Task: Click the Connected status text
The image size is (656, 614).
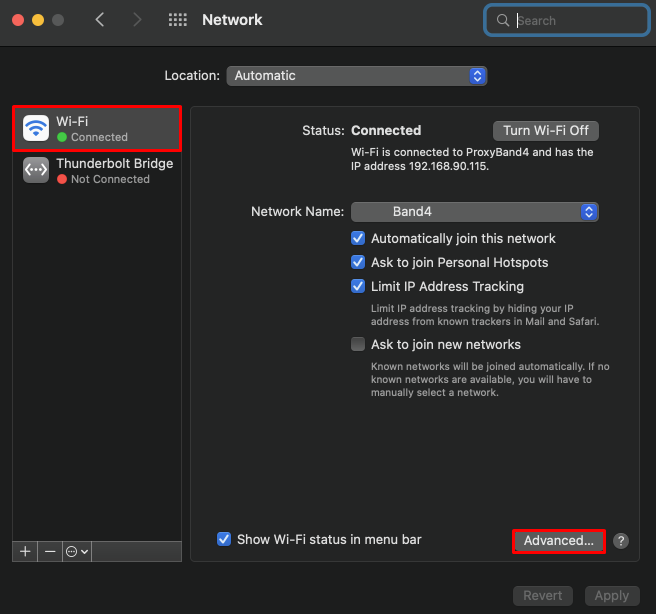Action: 386,130
